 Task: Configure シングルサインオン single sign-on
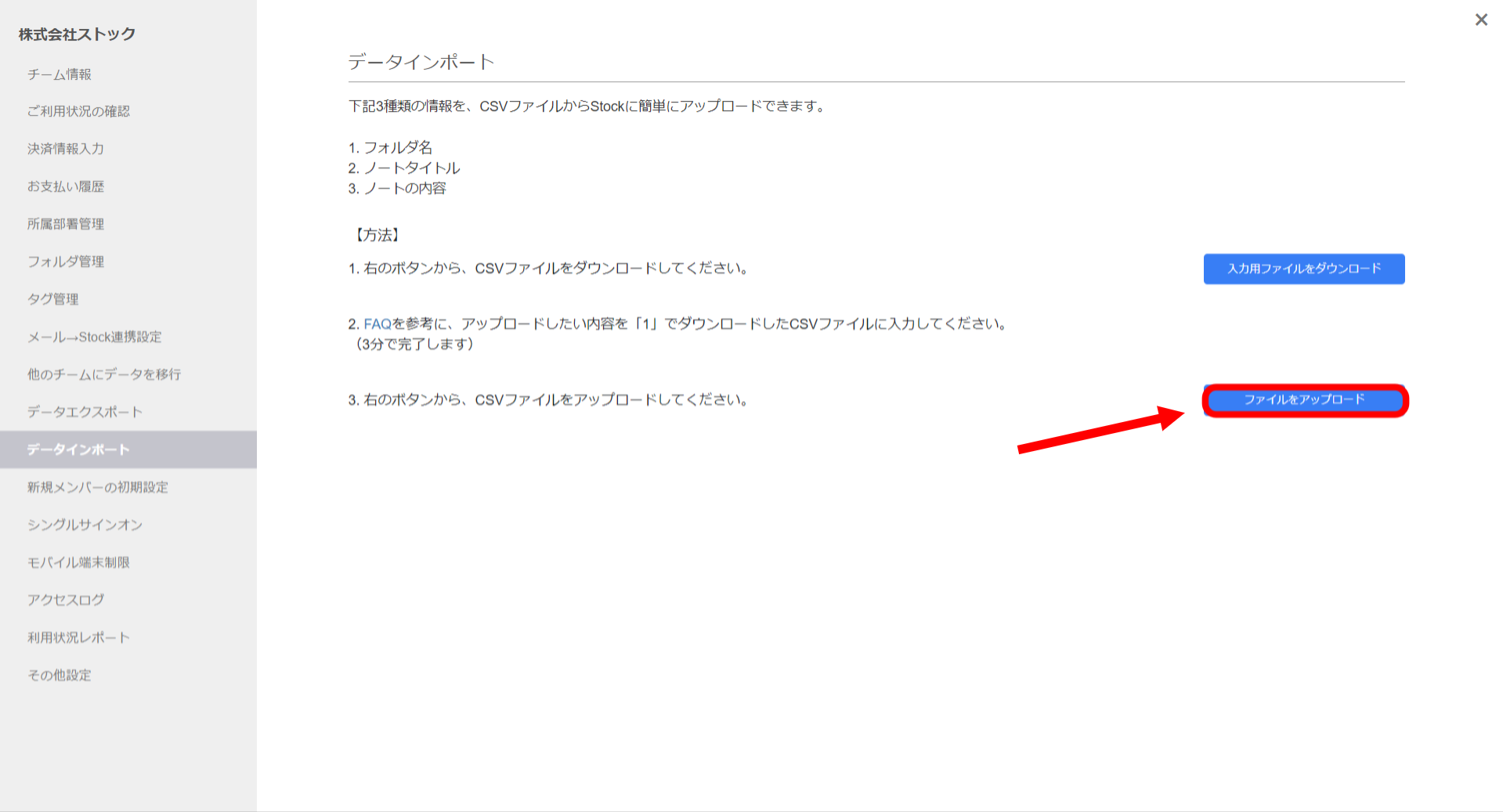tap(84, 524)
